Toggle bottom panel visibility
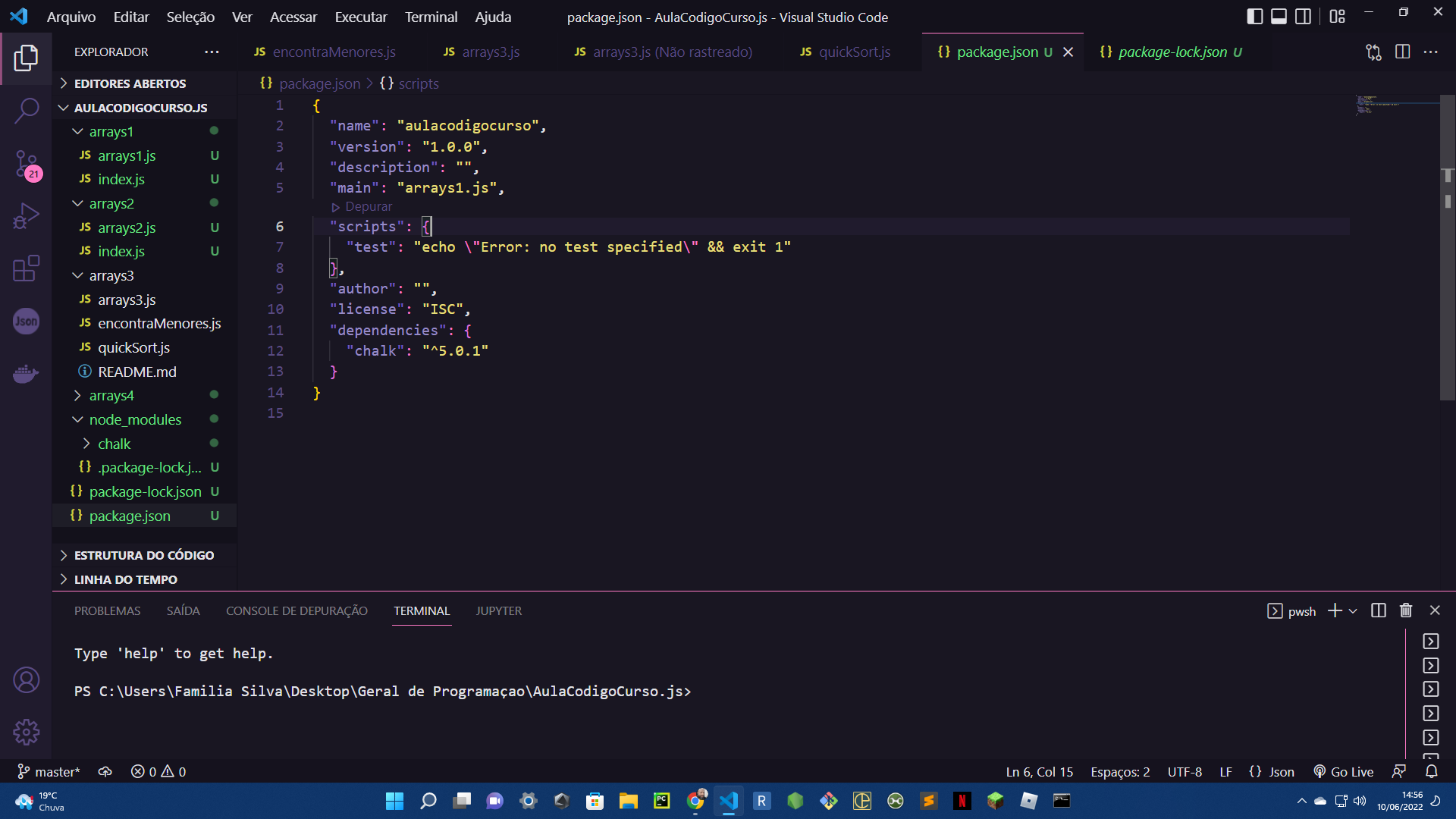This screenshot has width=1456, height=819. point(1279,17)
